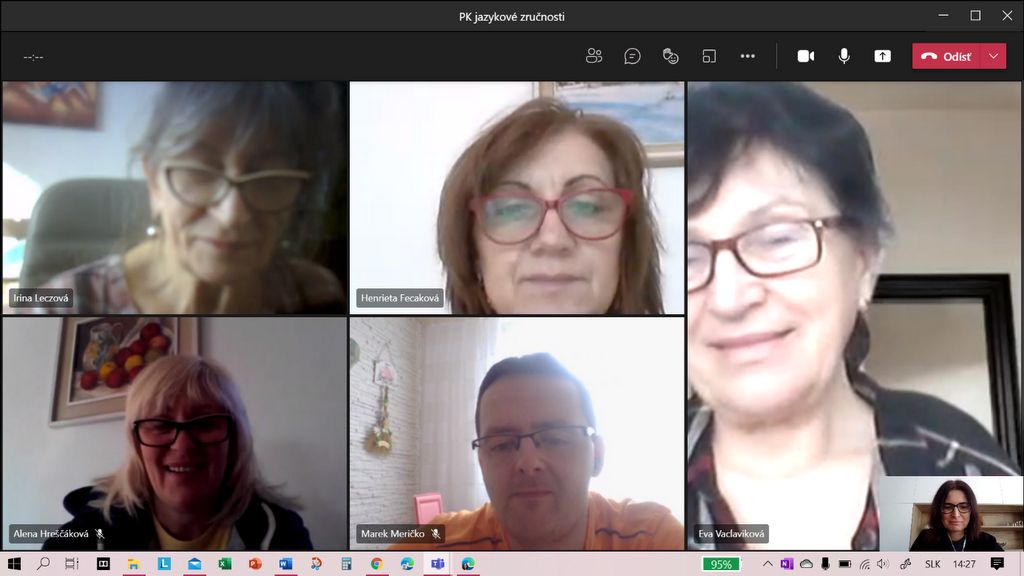
Task: Open breakout rooms icon
Action: coord(709,56)
